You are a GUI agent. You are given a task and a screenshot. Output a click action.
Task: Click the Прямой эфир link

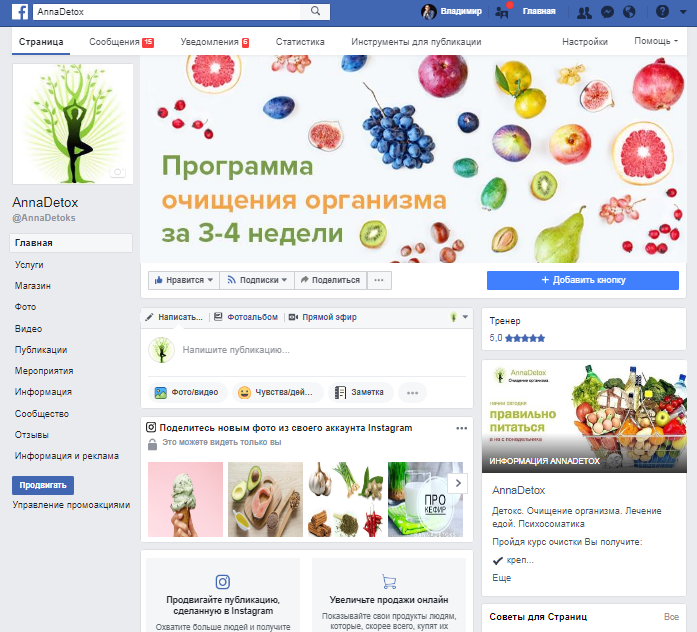tap(323, 317)
